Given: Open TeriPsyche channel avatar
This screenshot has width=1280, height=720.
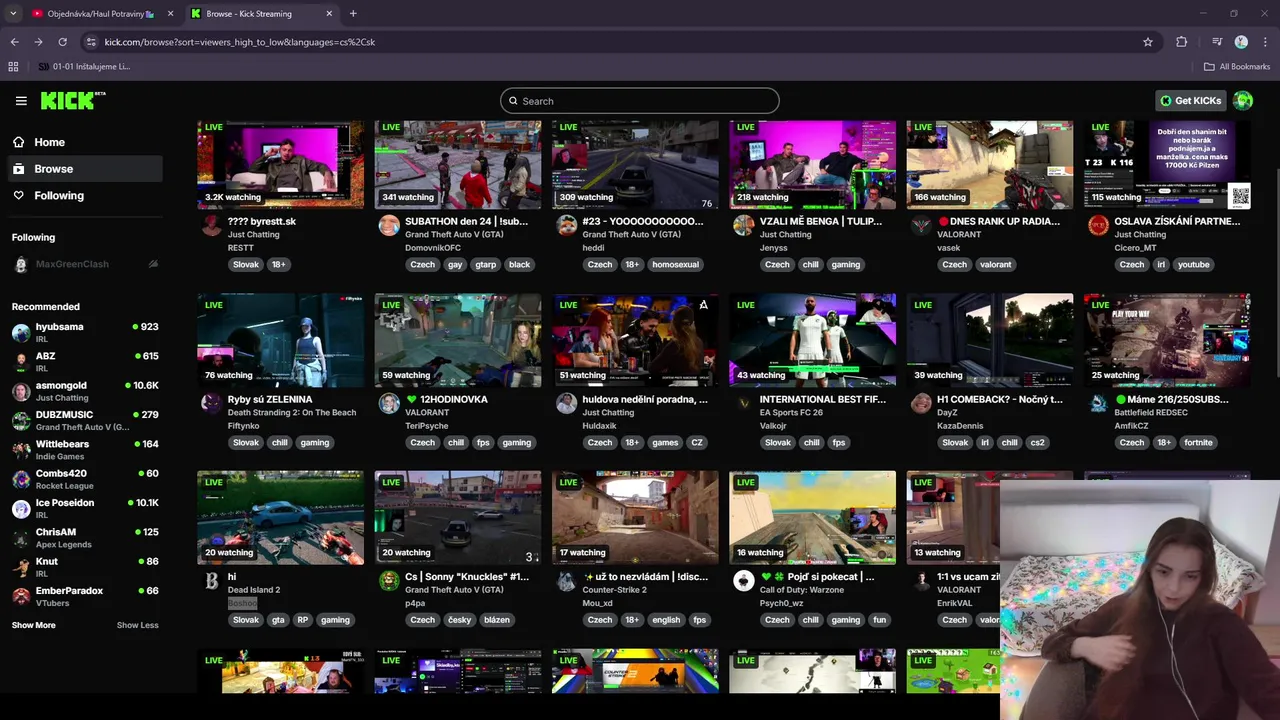Looking at the screenshot, I should pyautogui.click(x=389, y=403).
